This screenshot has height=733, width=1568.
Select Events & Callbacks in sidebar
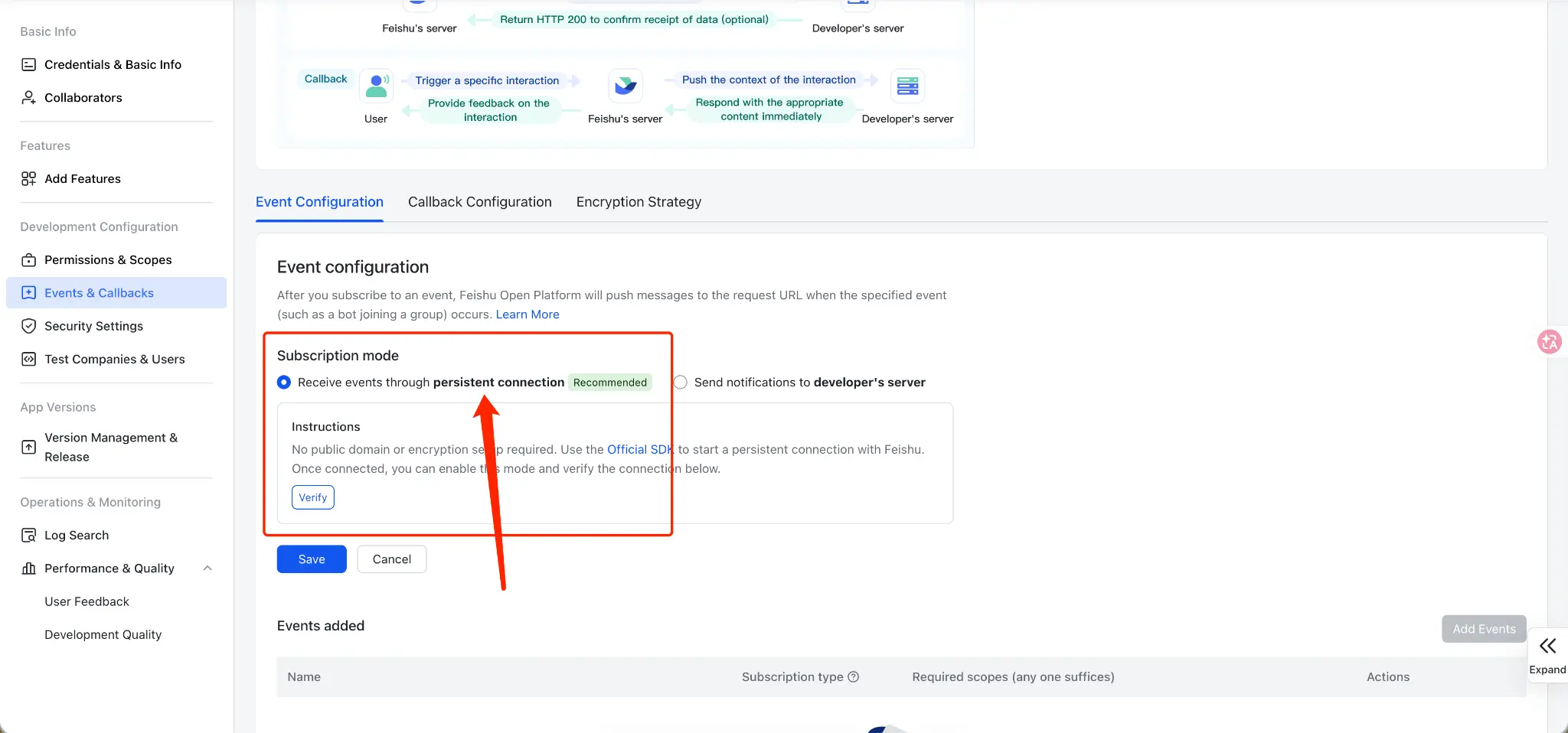[x=116, y=292]
